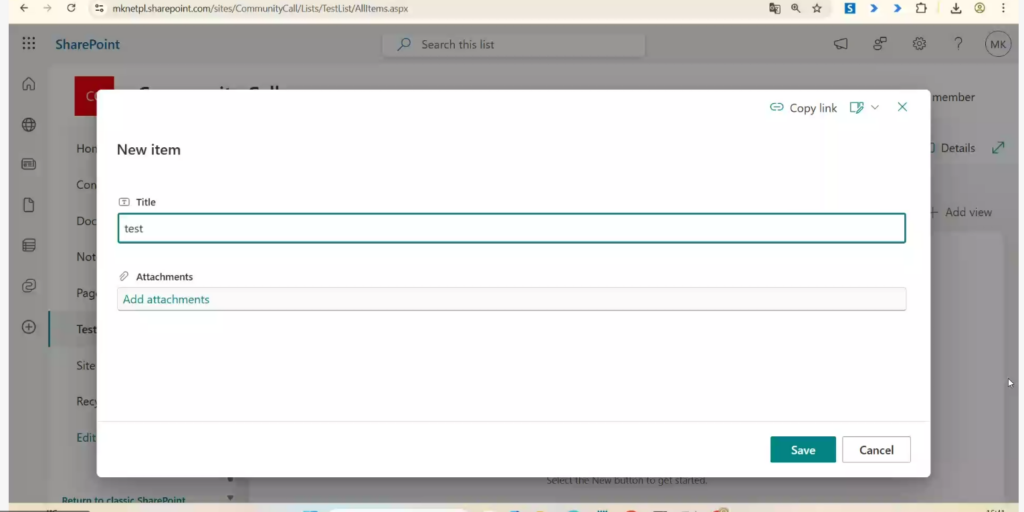The height and width of the screenshot is (512, 1024).
Task: Open the Chrome profile avatar
Action: click(x=980, y=8)
